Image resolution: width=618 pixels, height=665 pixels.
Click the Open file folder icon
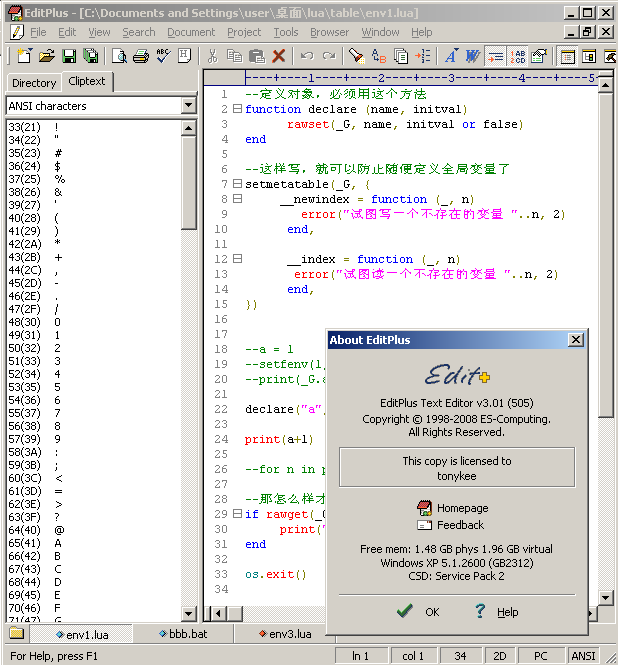[x=47, y=56]
